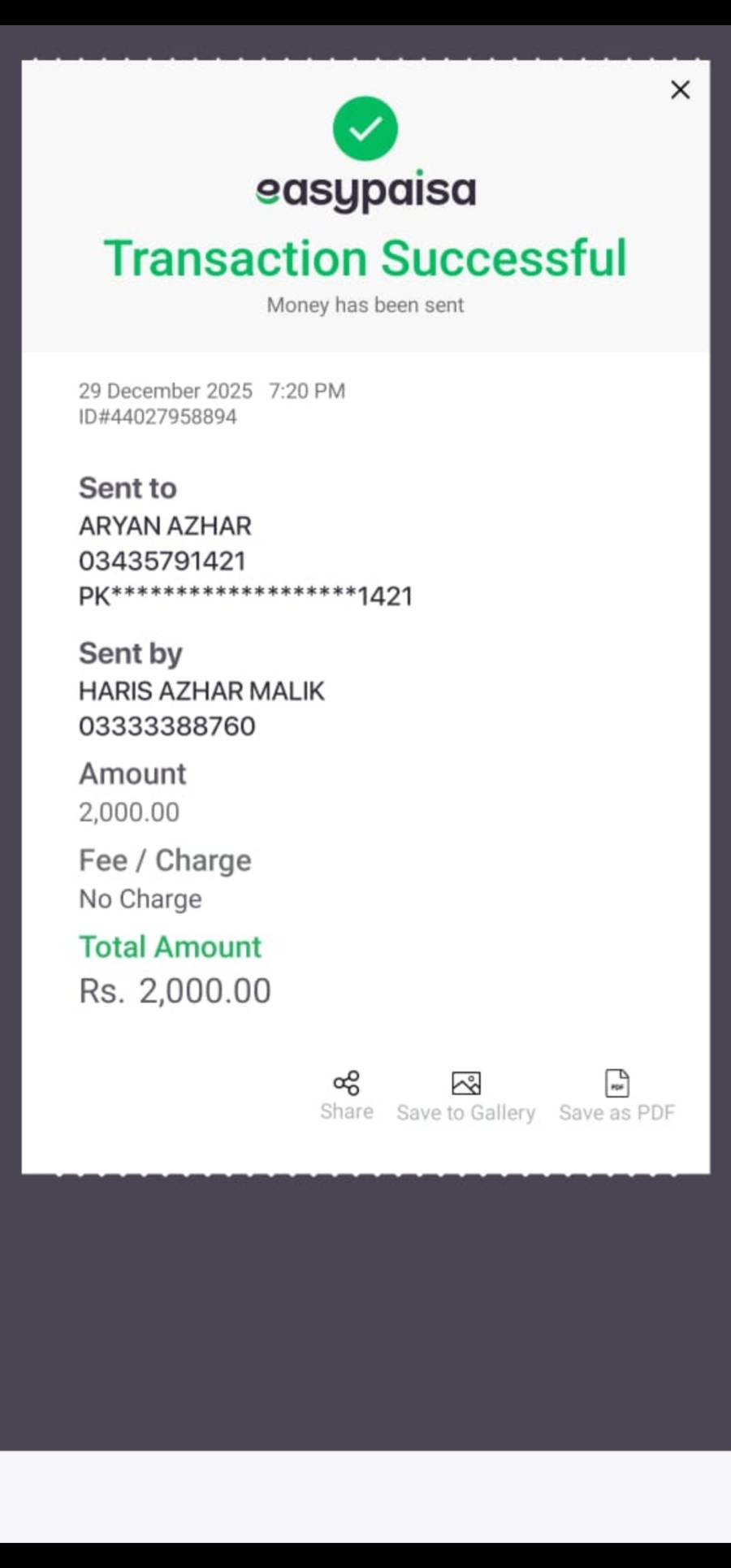Tap recipient phone number 03435791421

[x=162, y=561]
